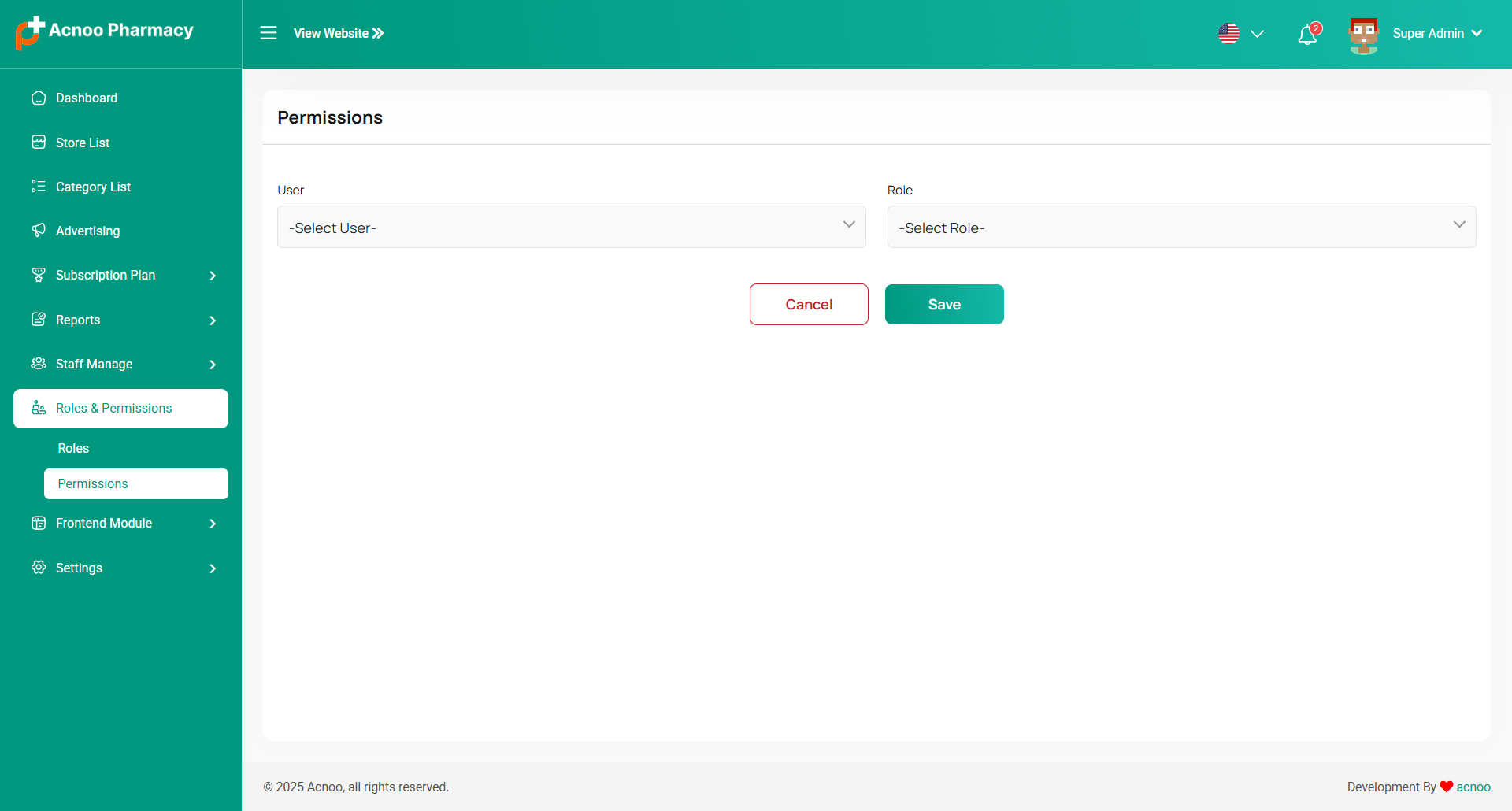
Task: Select the Permissions submenu item
Action: pyautogui.click(x=93, y=484)
